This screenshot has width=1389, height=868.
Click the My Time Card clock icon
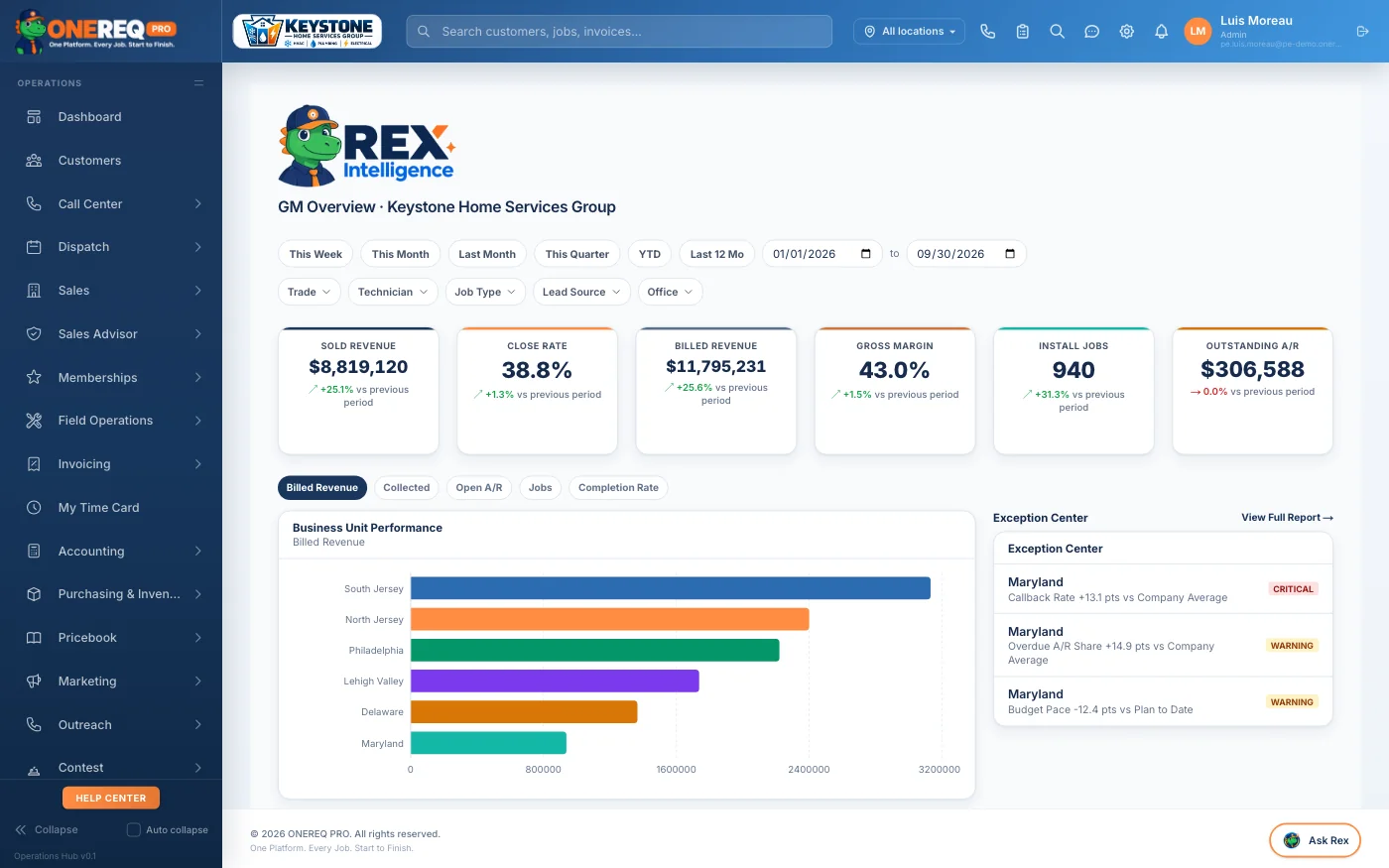point(34,508)
